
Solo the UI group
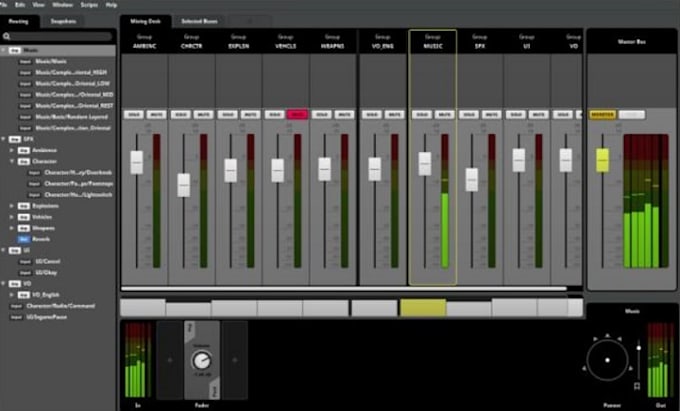coord(515,115)
